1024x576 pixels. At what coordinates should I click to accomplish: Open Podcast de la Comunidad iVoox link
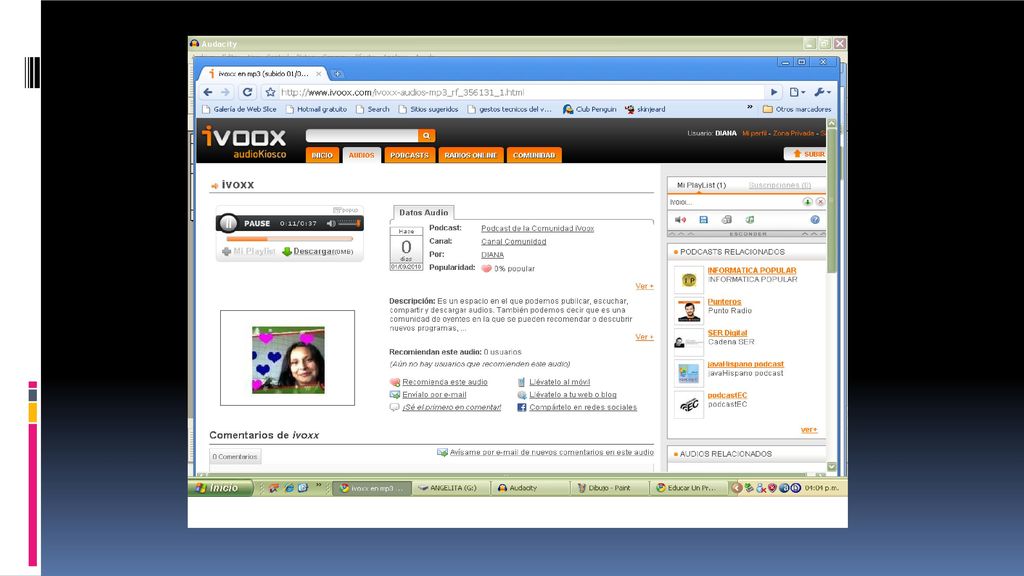point(537,229)
